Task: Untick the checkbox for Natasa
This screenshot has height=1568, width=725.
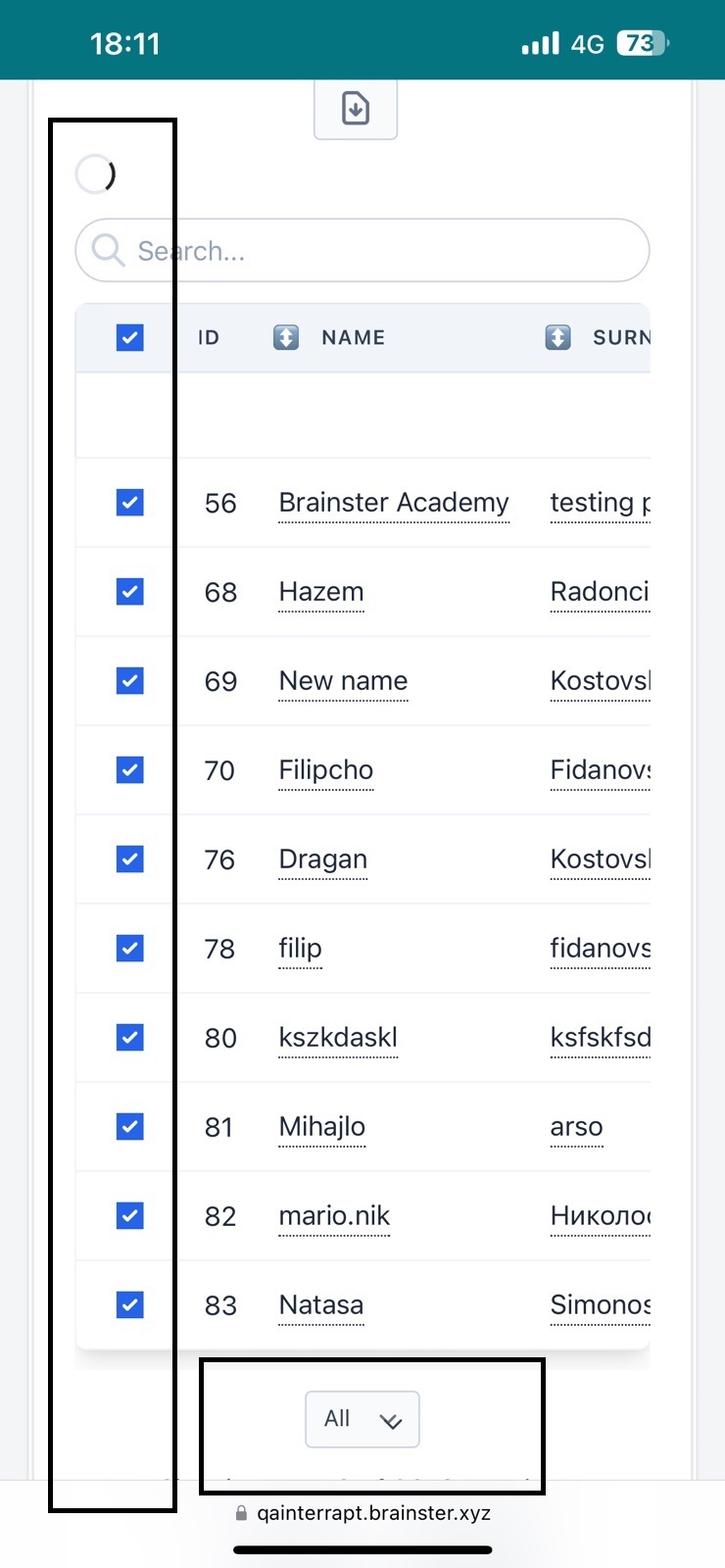Action: click(x=129, y=1305)
